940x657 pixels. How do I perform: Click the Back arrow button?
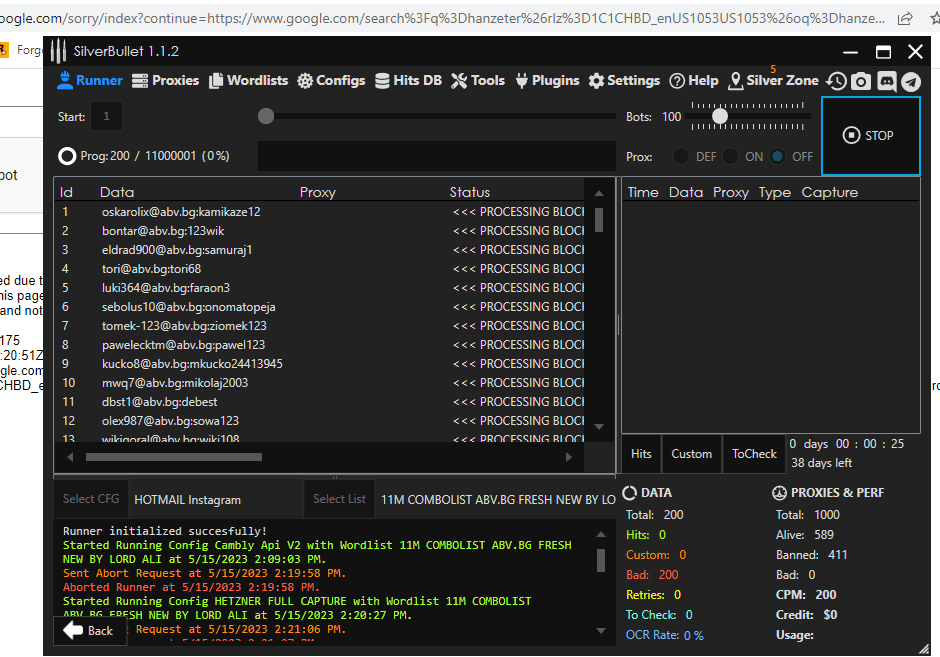89,631
